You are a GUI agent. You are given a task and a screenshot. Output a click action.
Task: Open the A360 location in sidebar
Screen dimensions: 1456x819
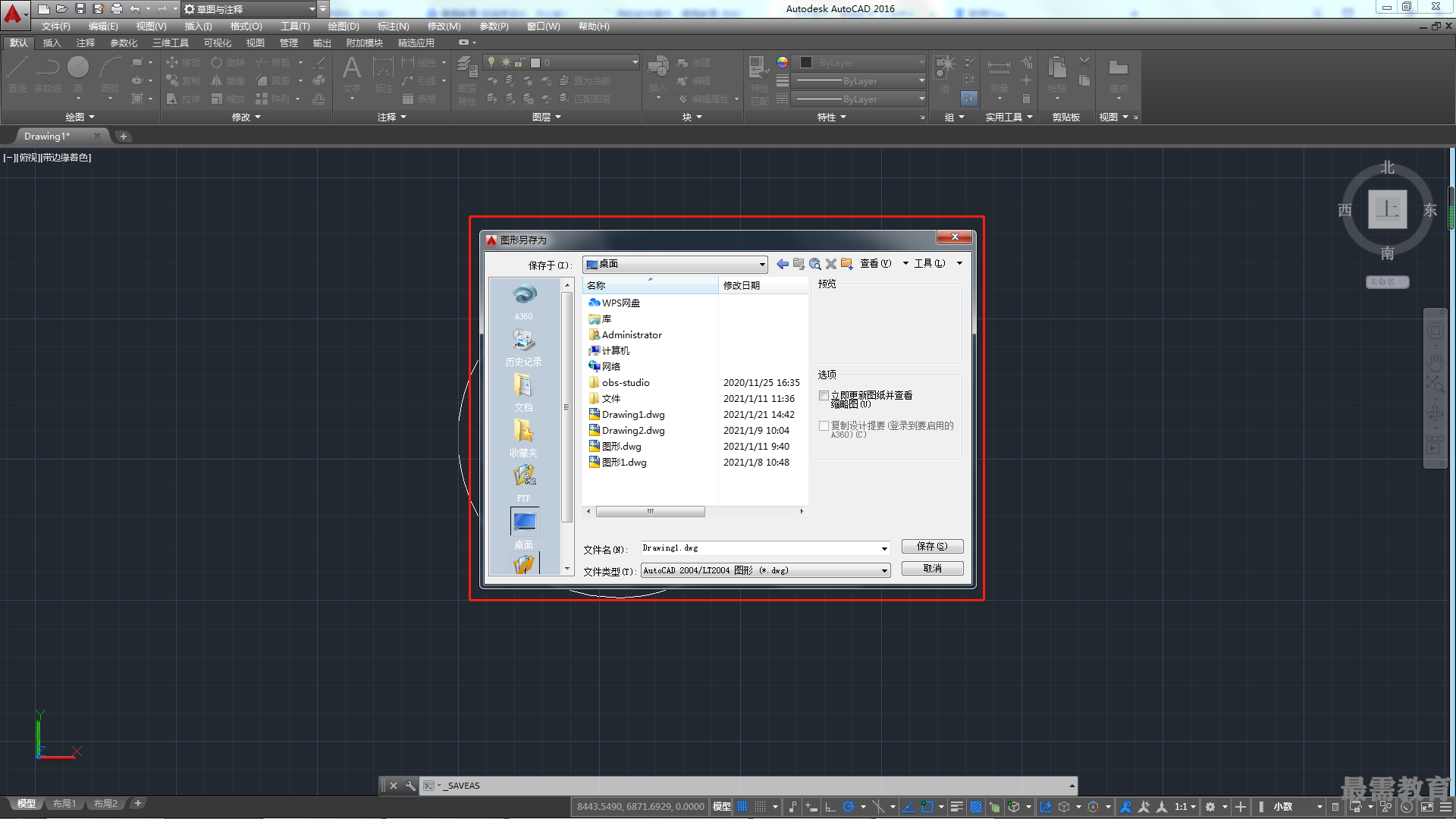524,302
